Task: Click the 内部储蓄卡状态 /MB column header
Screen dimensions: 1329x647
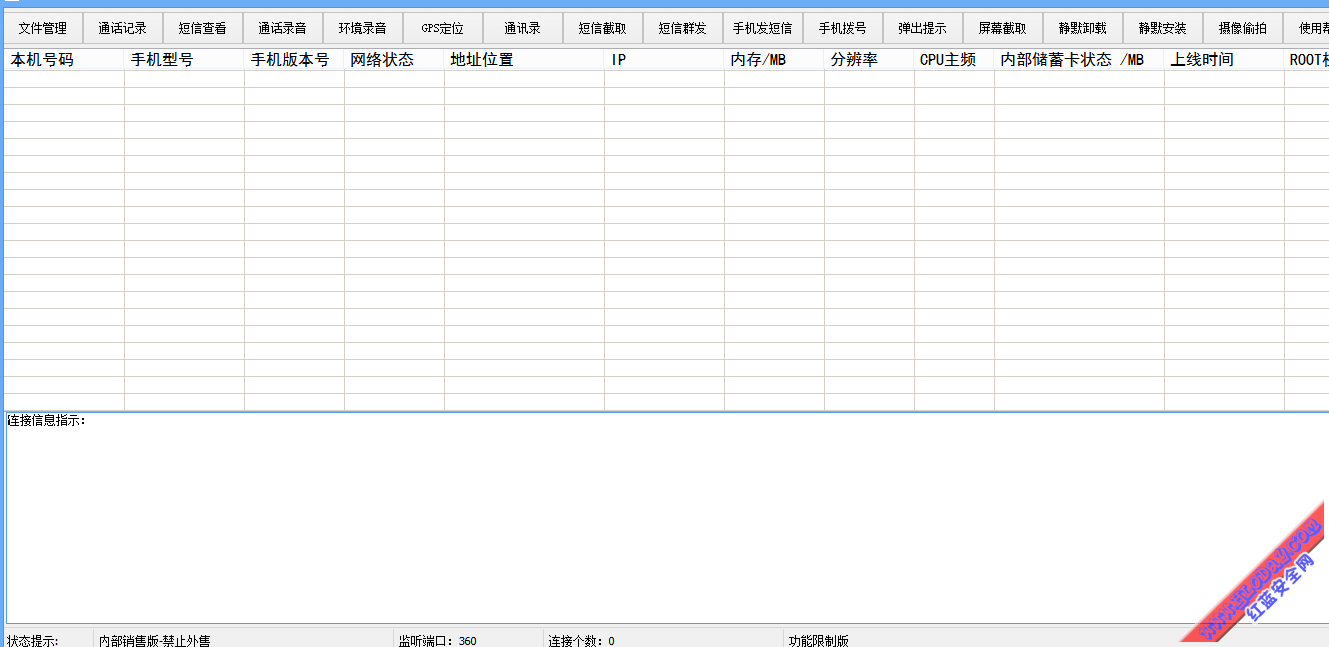Action: coord(1079,60)
